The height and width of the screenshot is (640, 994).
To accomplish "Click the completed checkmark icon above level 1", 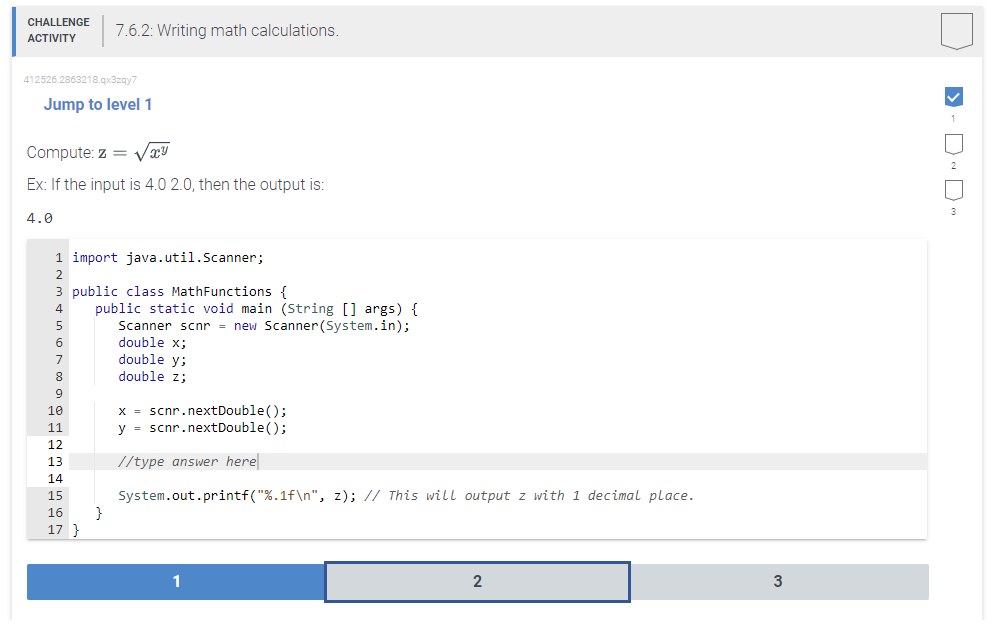I will click(x=953, y=97).
